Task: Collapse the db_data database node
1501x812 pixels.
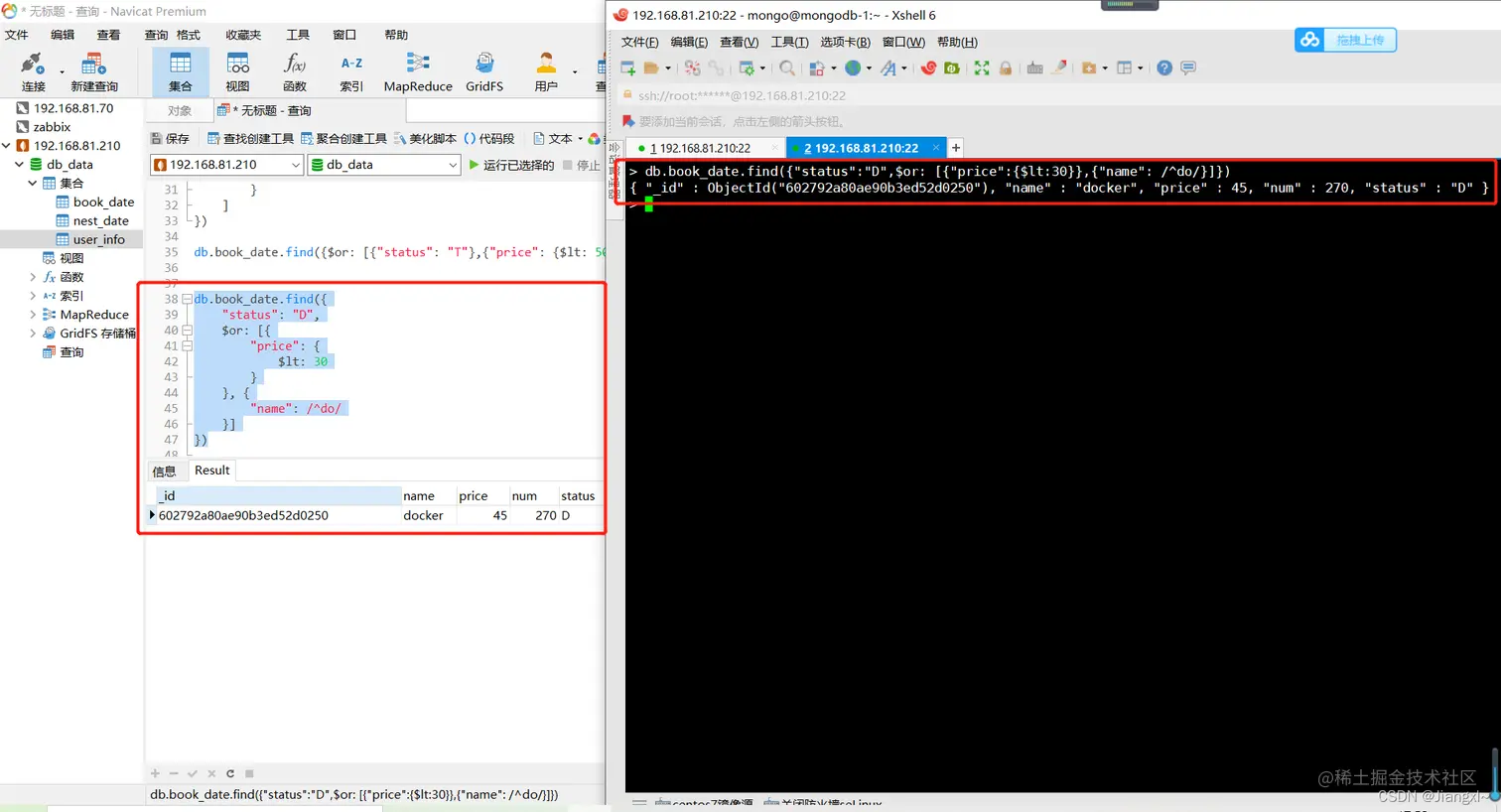Action: [19, 164]
